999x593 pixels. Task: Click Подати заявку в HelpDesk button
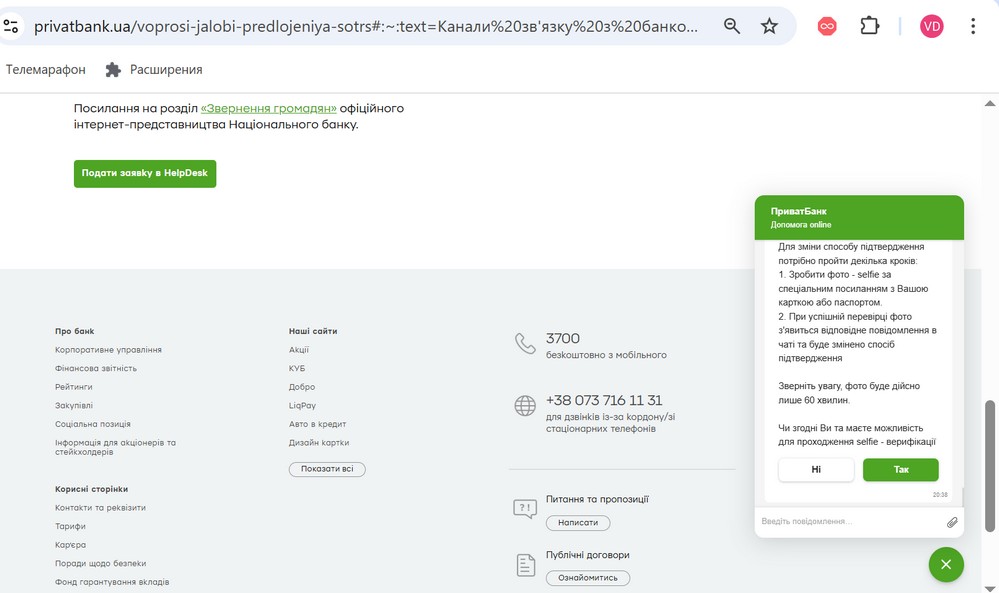coord(145,174)
